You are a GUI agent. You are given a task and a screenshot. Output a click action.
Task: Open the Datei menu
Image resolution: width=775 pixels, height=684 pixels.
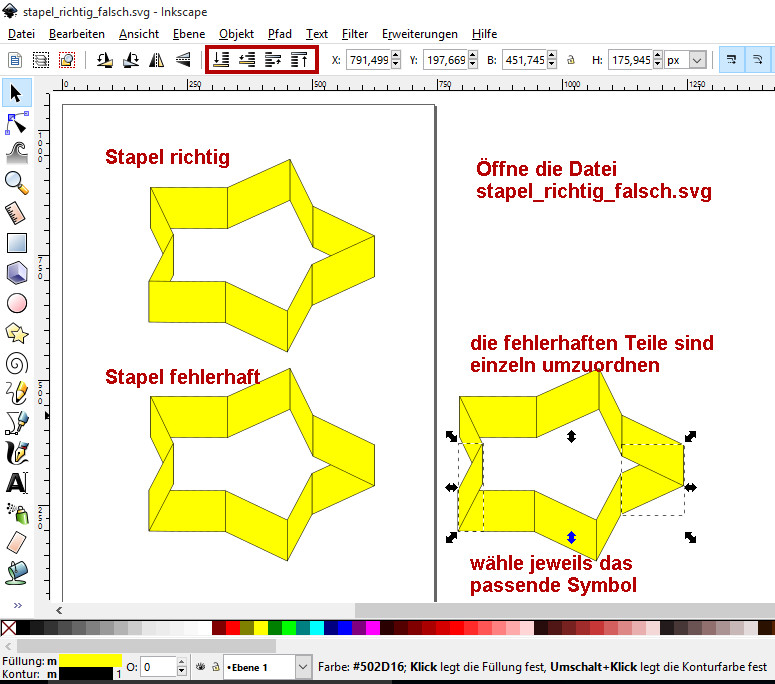[x=21, y=34]
